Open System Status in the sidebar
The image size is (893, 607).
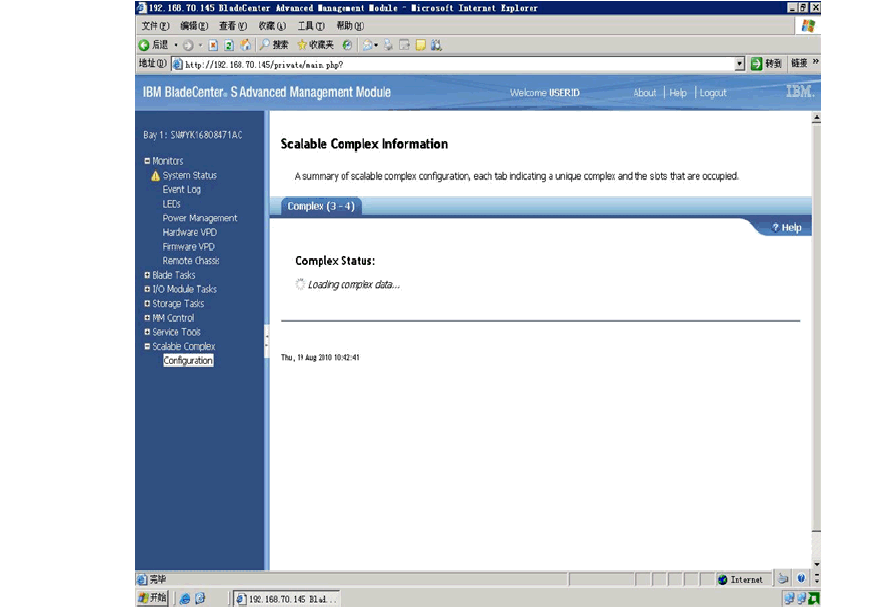pyautogui.click(x=190, y=175)
